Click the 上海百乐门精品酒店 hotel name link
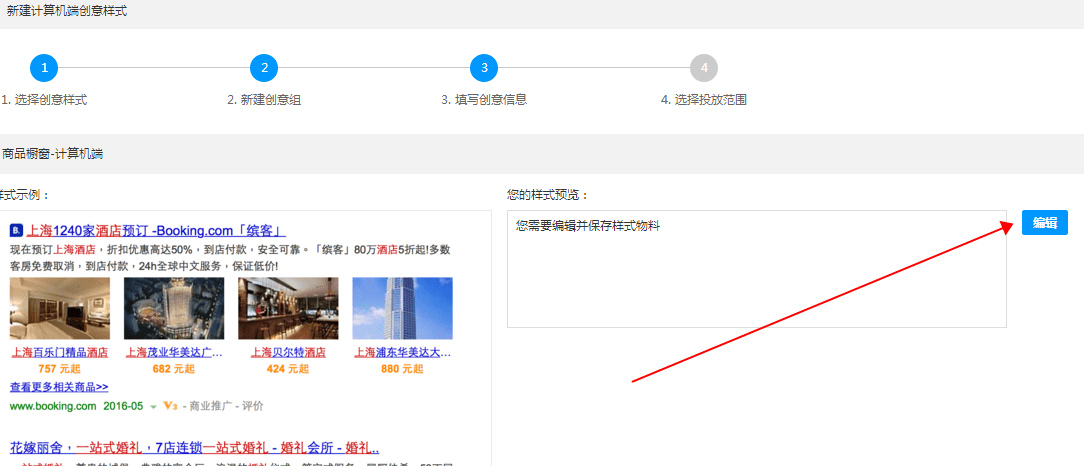The width and height of the screenshot is (1084, 466). (60, 353)
